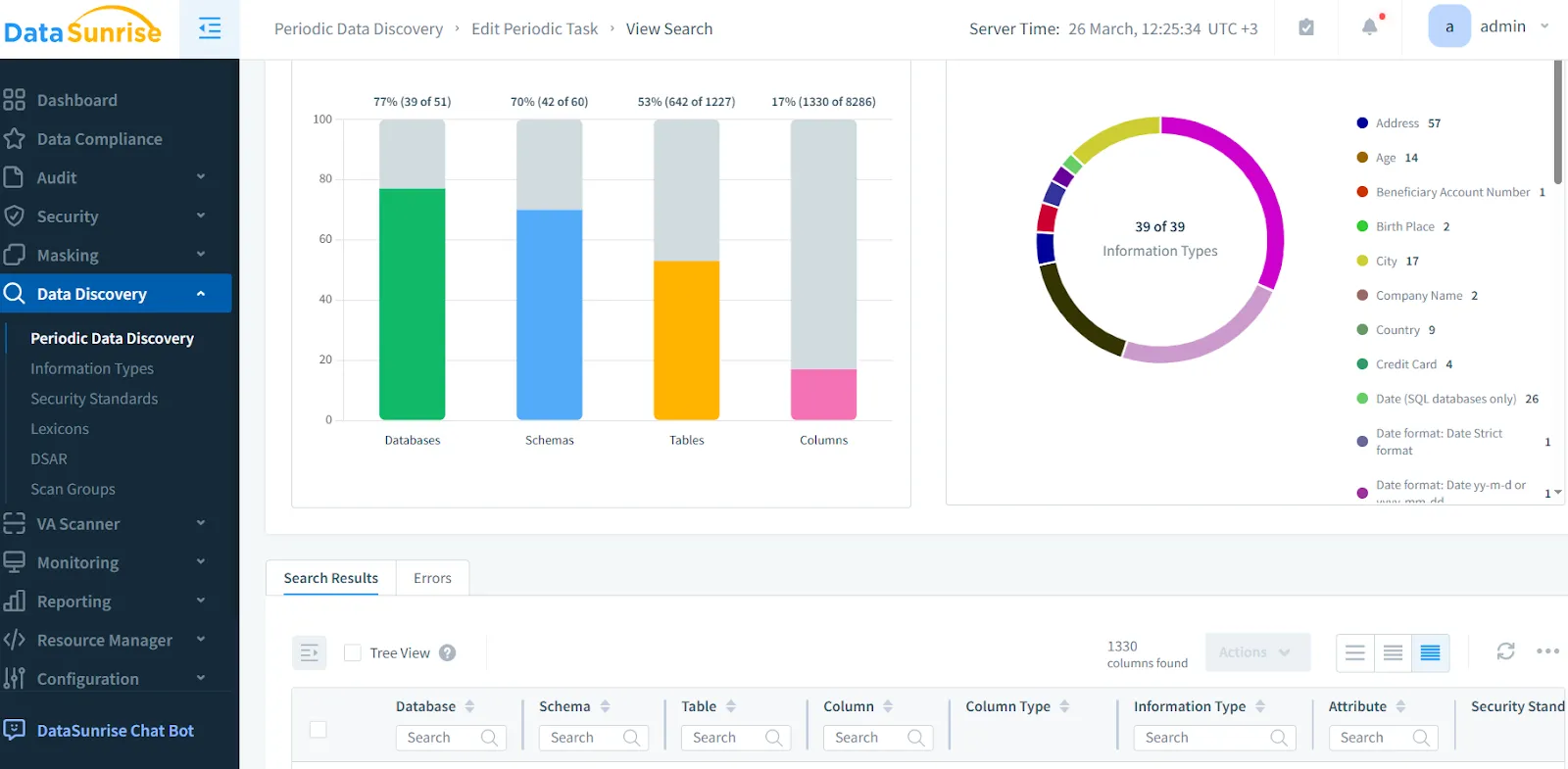Select the compact row density icon
The image size is (1568, 769).
coord(1430,652)
